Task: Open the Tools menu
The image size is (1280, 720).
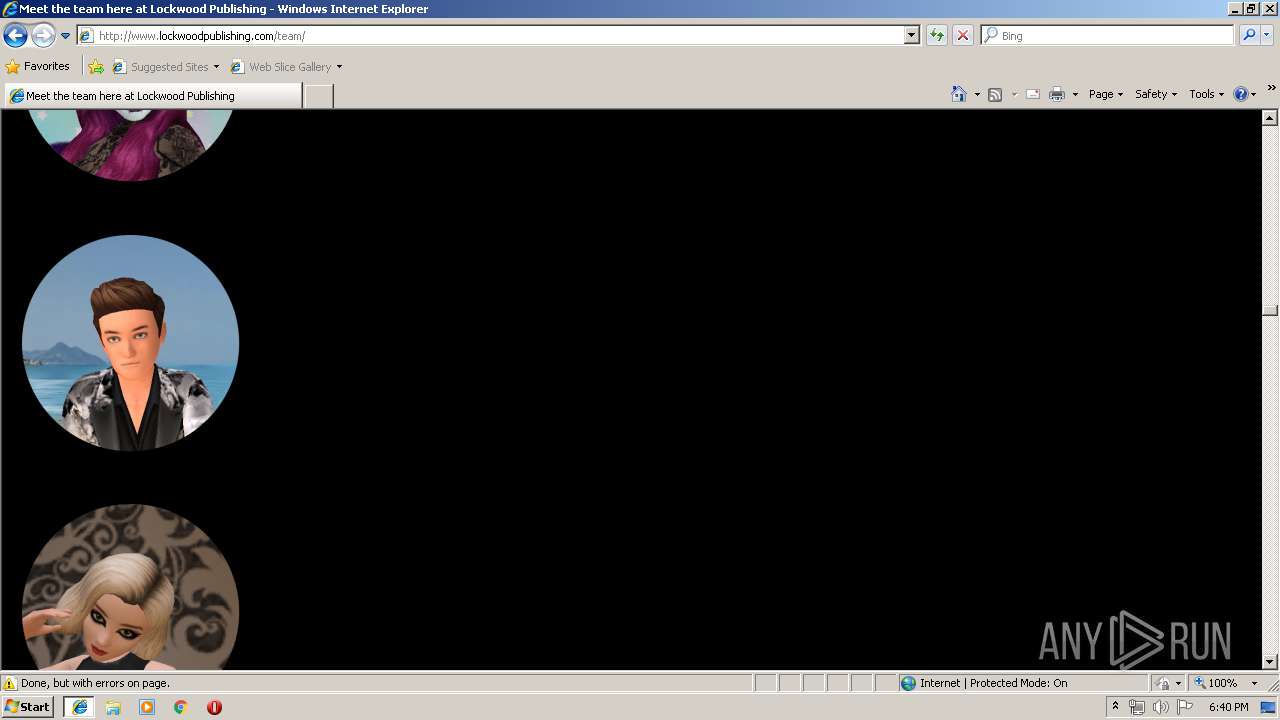Action: 1206,94
